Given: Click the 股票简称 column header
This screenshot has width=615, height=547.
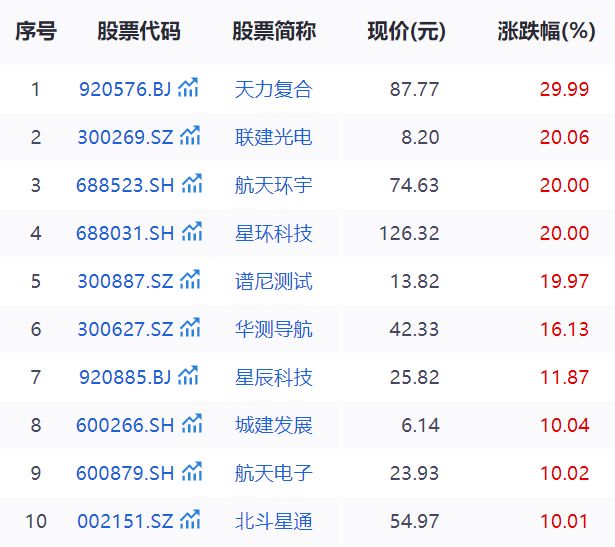Looking at the screenshot, I should click(x=274, y=31).
